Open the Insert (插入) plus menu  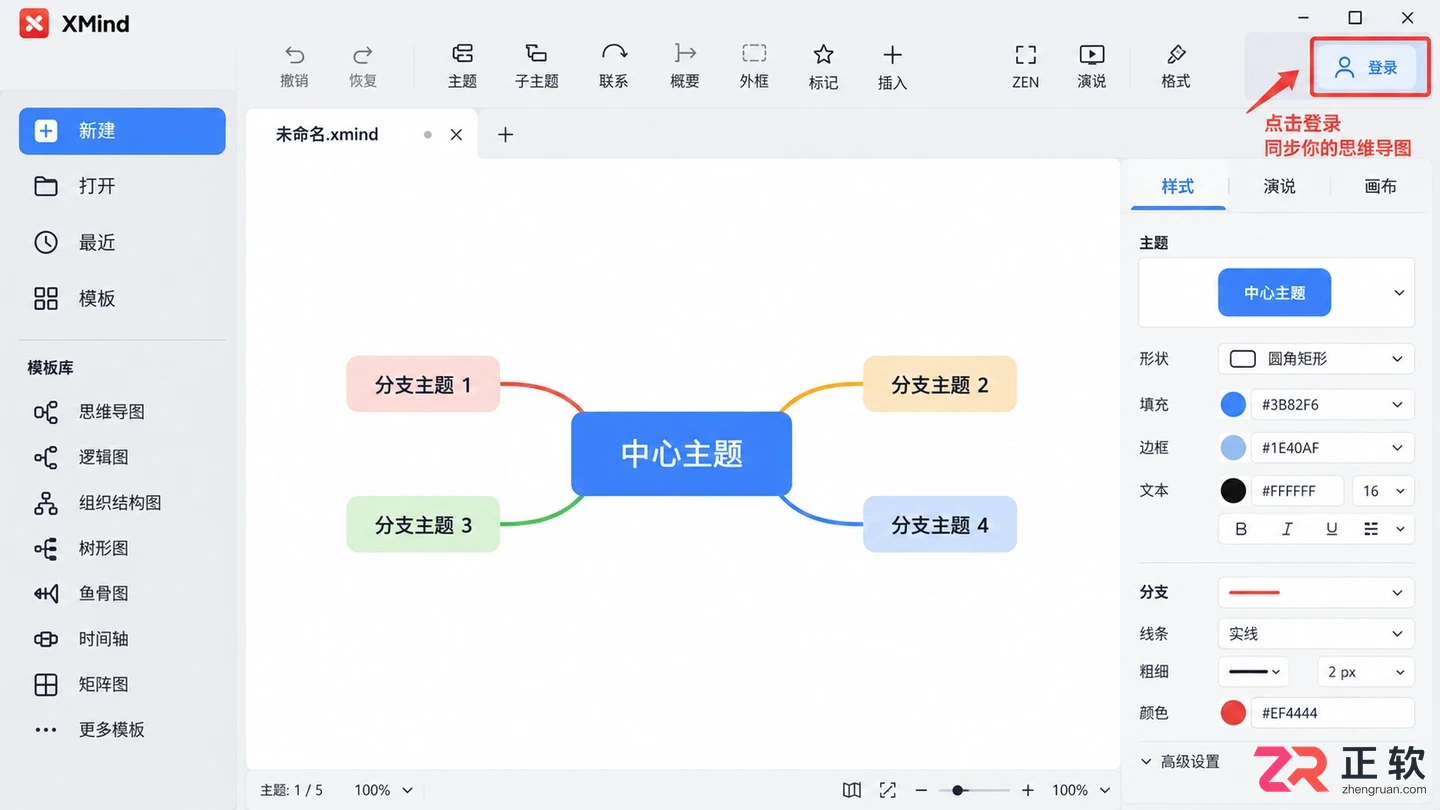click(892, 55)
